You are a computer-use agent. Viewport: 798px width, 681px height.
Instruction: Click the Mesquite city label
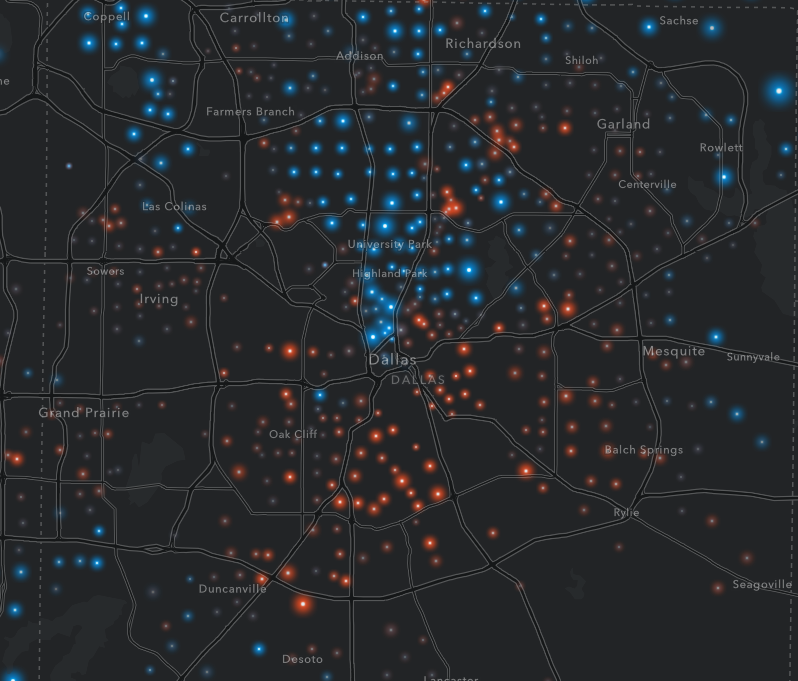(673, 351)
